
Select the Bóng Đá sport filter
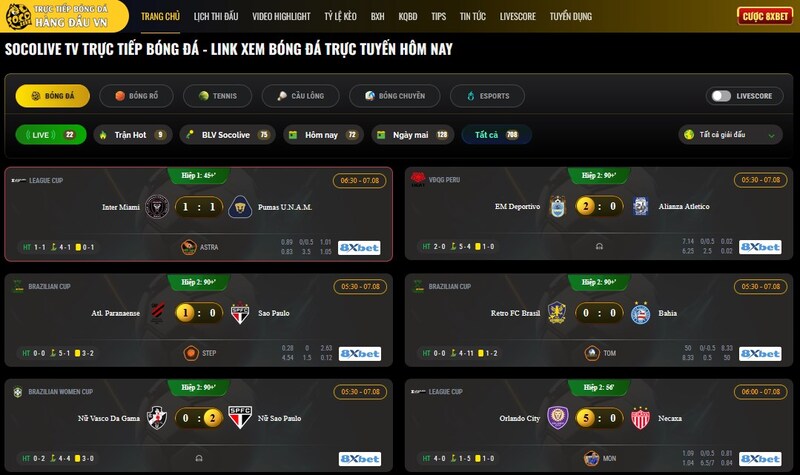pyautogui.click(x=53, y=96)
